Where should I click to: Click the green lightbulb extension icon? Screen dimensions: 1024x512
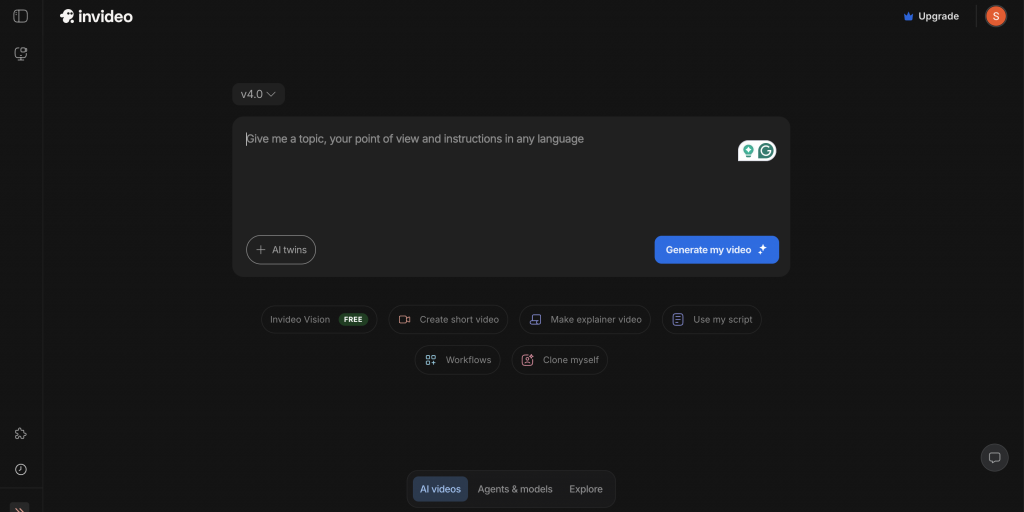(748, 151)
